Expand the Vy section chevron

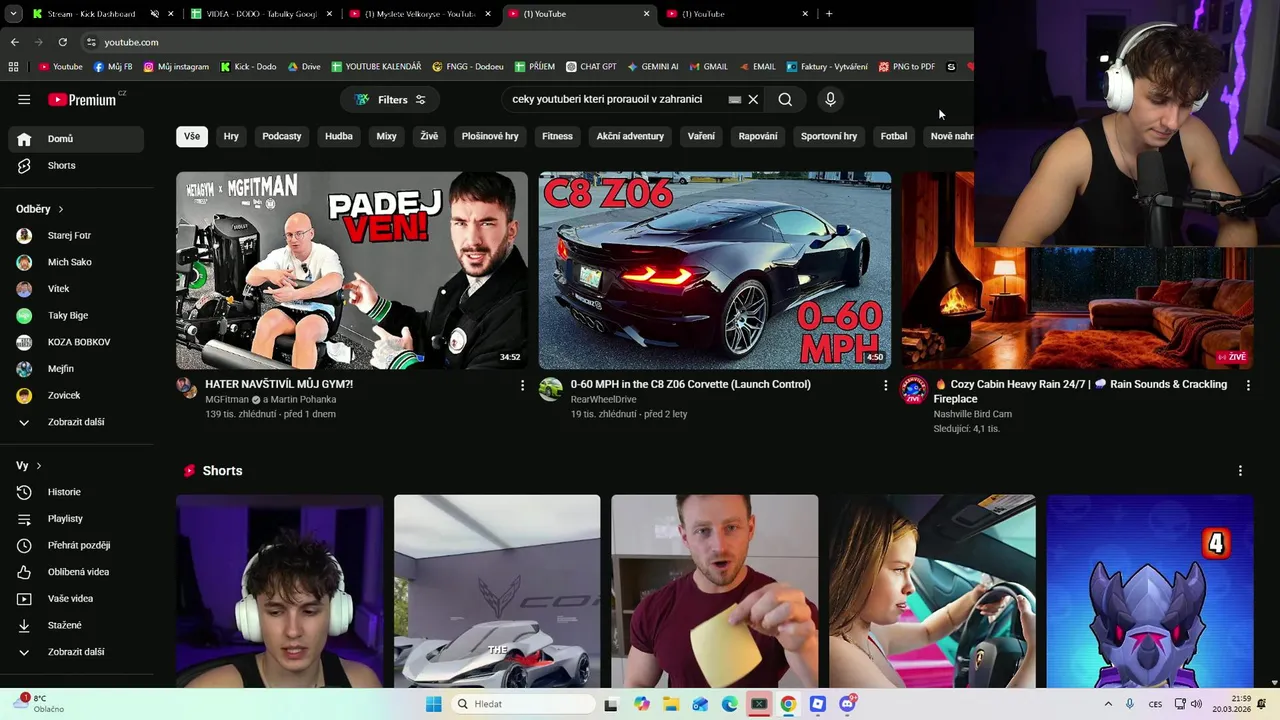pyautogui.click(x=39, y=466)
